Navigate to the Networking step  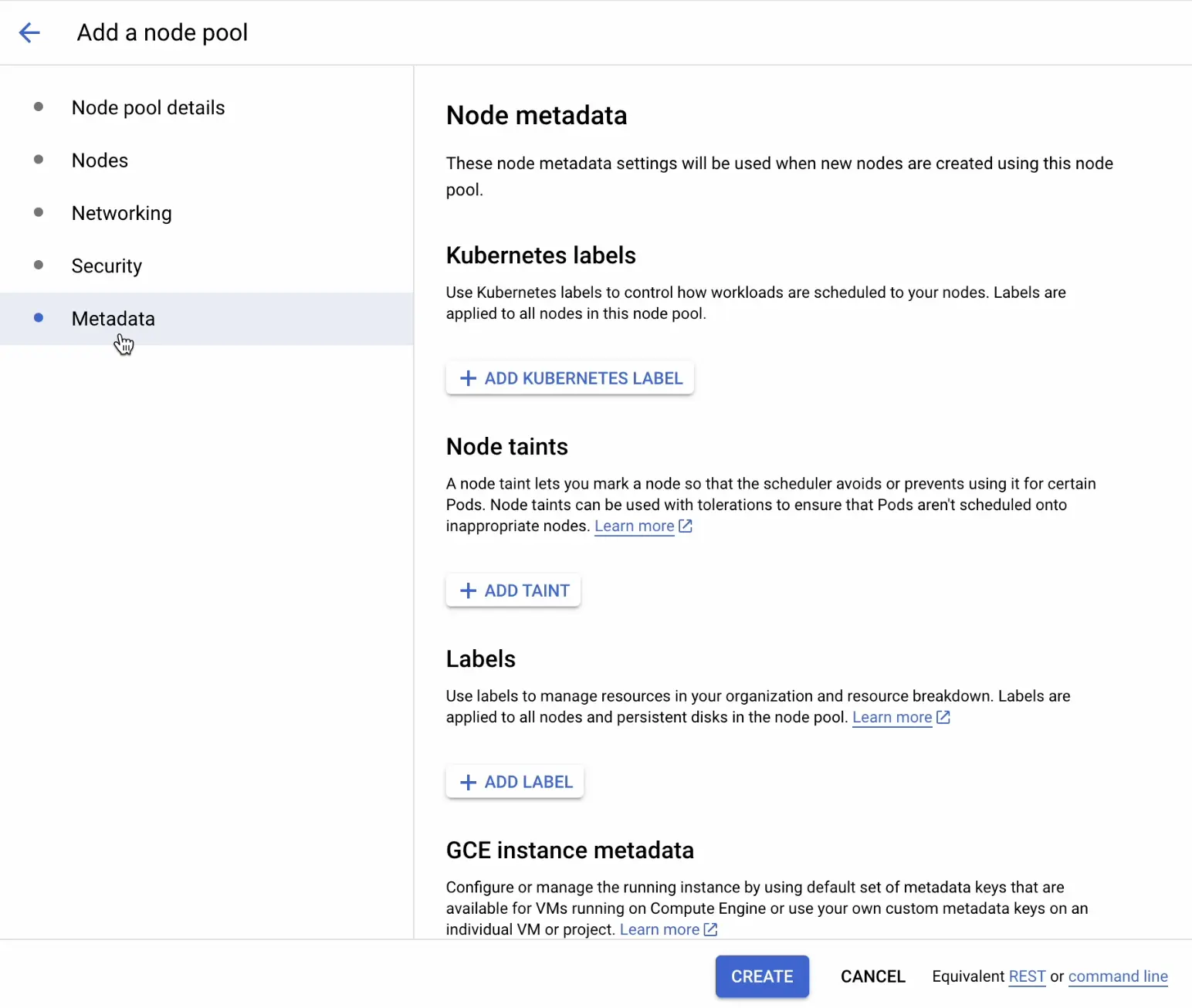pos(121,213)
